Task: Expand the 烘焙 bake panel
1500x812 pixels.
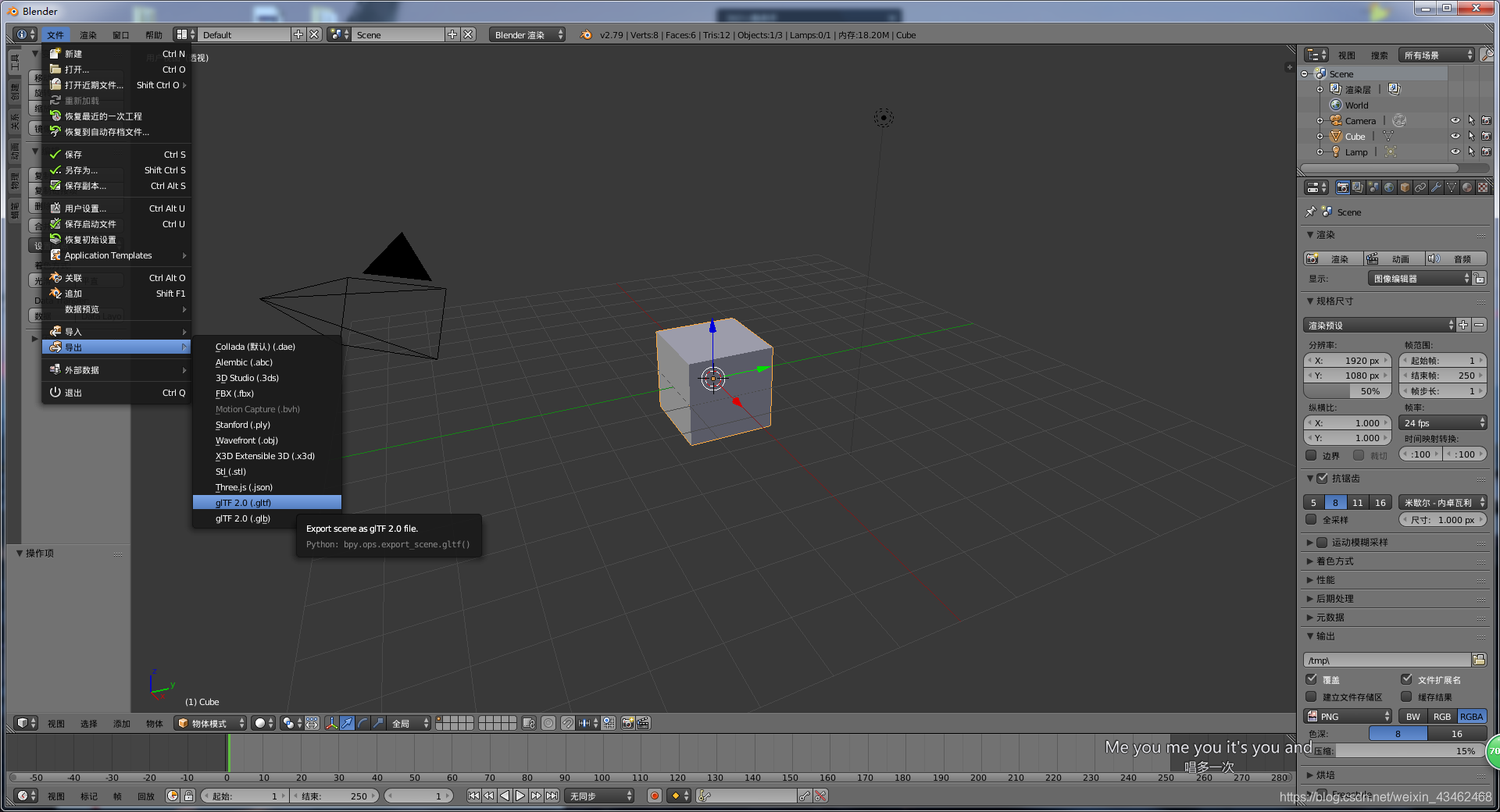Action: 1325,775
